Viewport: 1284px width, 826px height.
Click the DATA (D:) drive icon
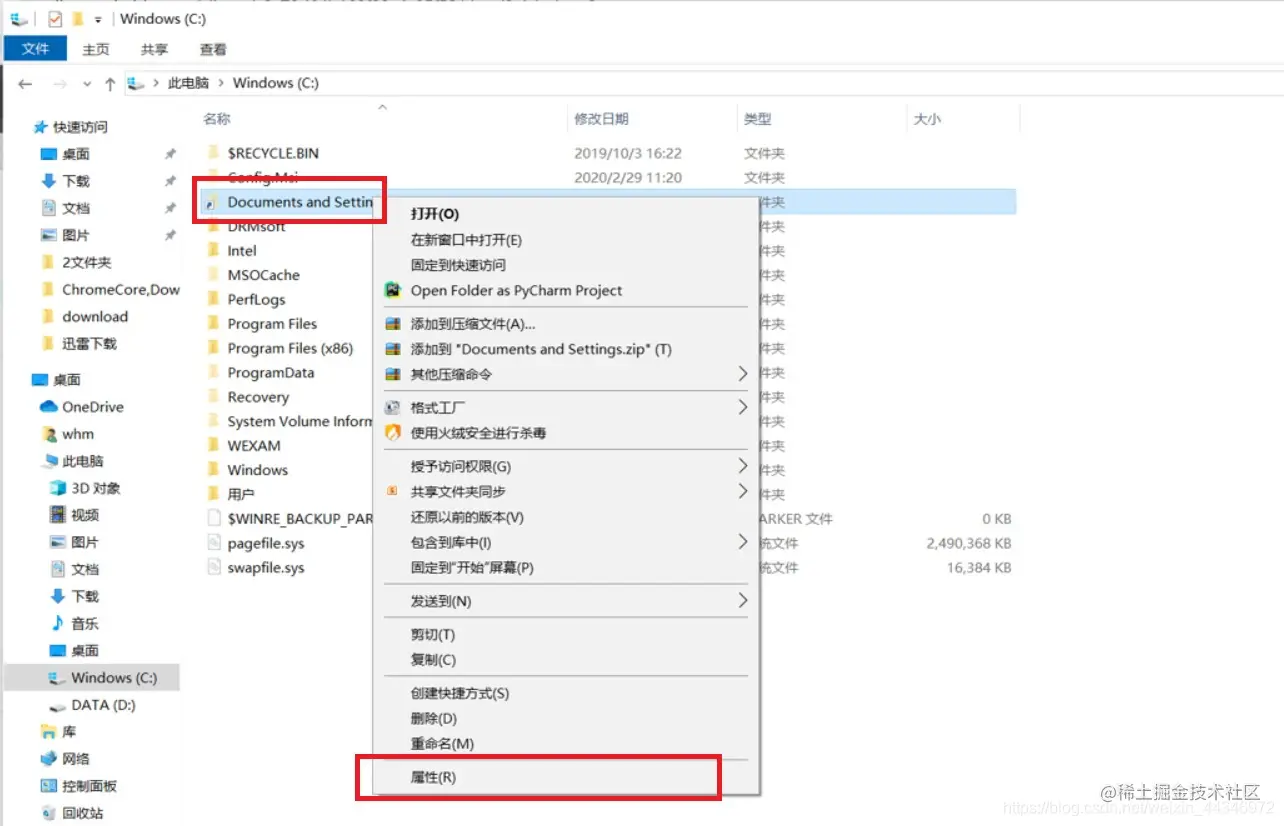(58, 705)
